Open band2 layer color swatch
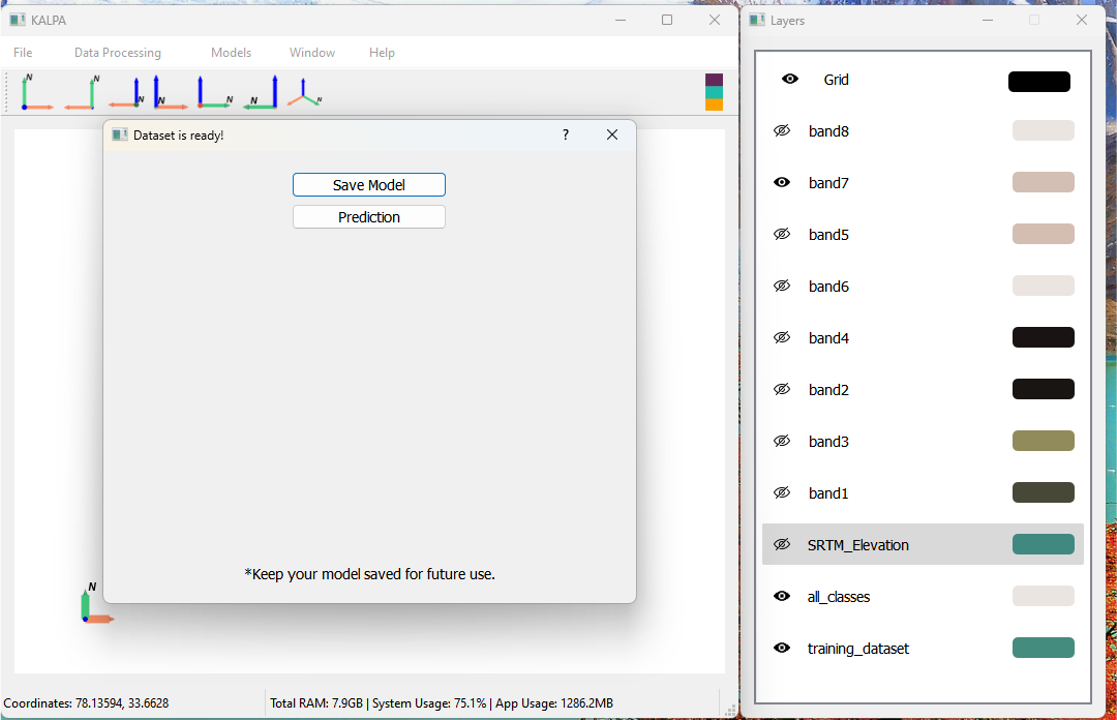 click(x=1043, y=389)
